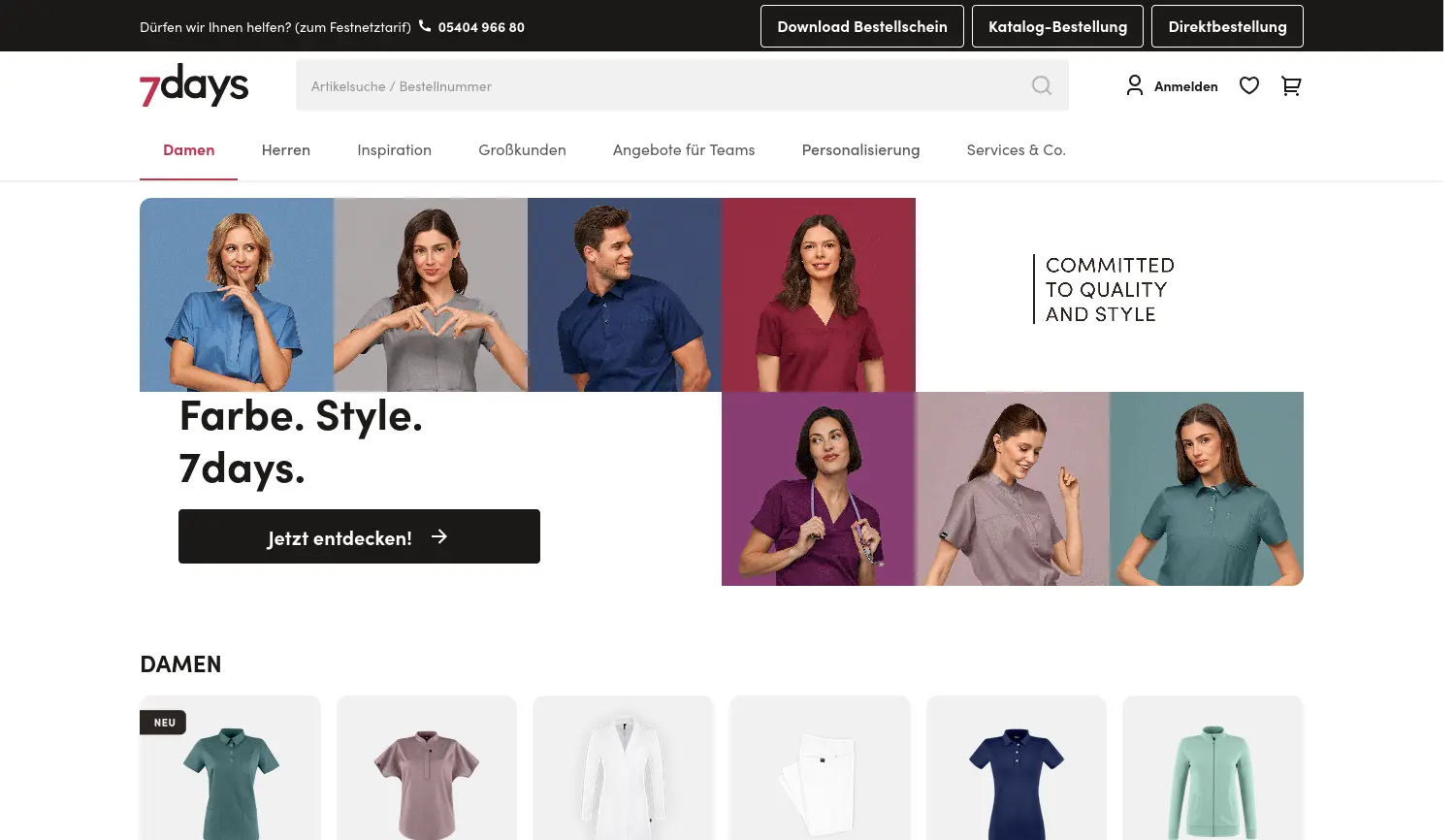Viewport: 1455px width, 840px height.
Task: Switch to the Herren tab
Action: [285, 149]
